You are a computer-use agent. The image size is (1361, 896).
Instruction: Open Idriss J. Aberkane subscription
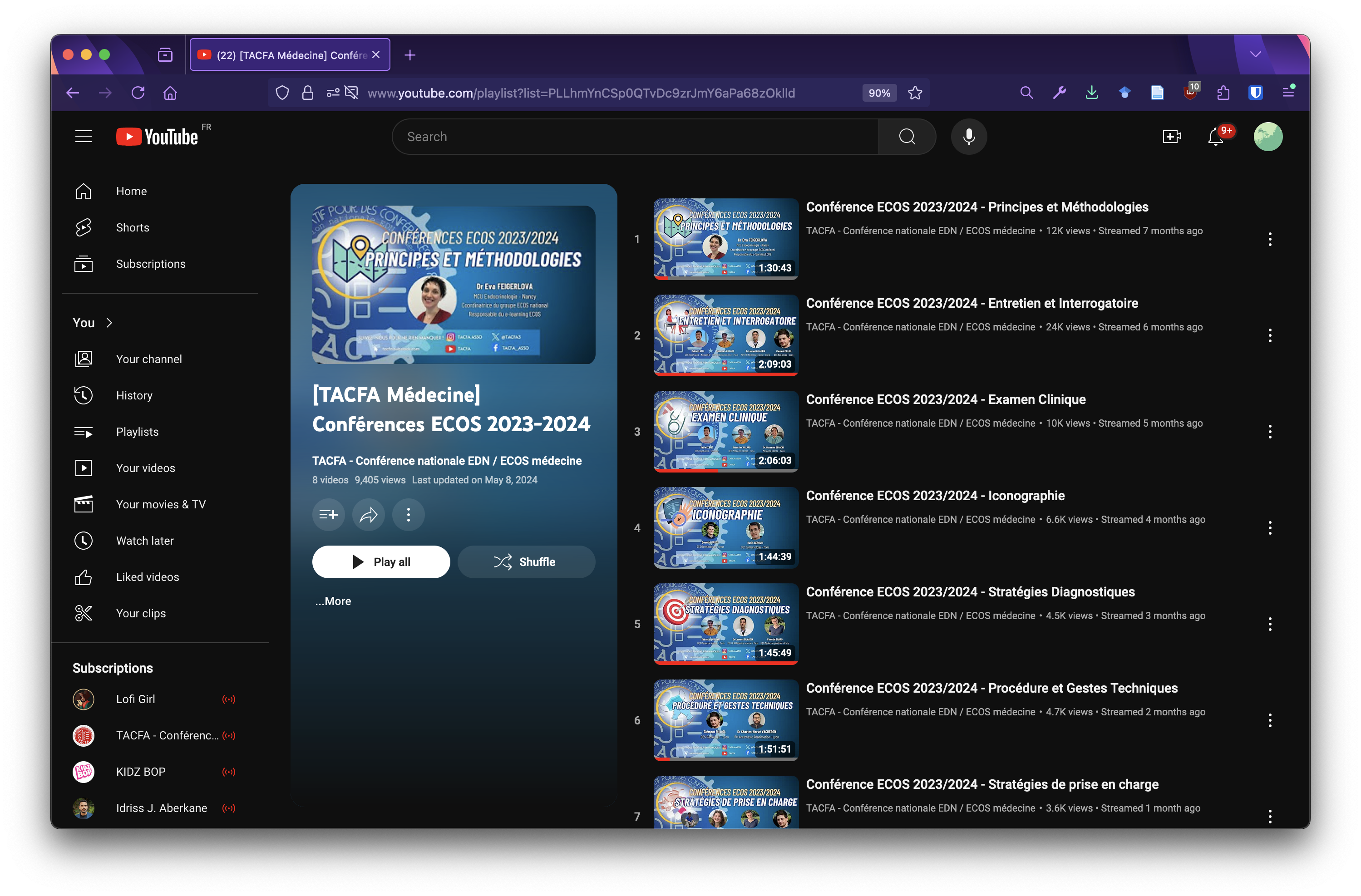(160, 808)
